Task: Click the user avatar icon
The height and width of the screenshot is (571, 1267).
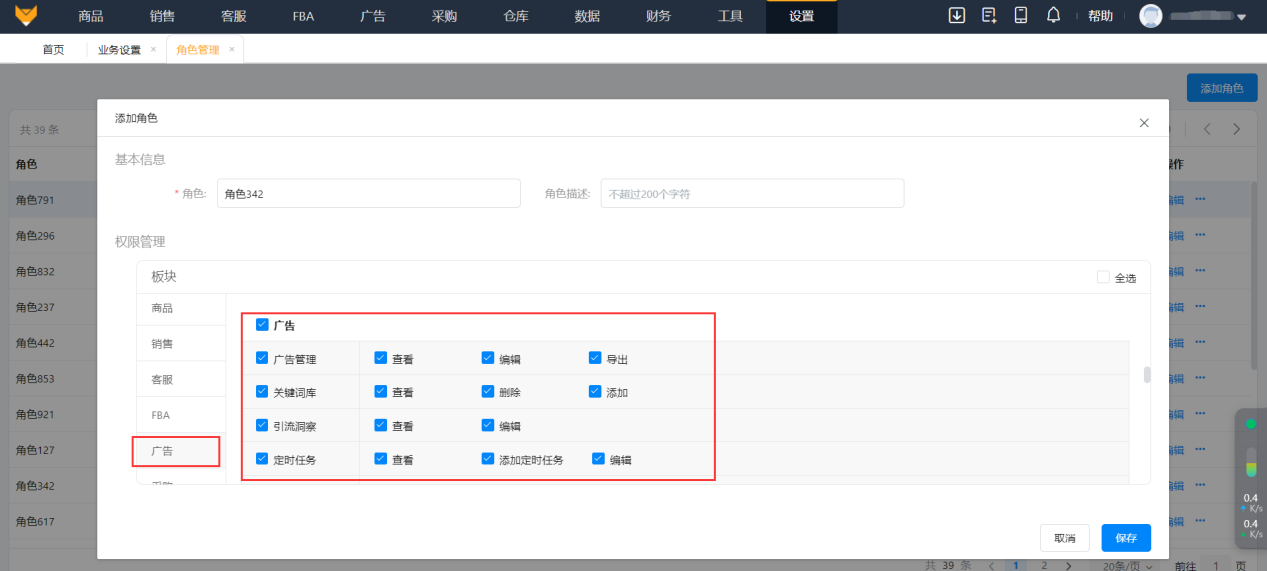Action: click(x=1151, y=16)
